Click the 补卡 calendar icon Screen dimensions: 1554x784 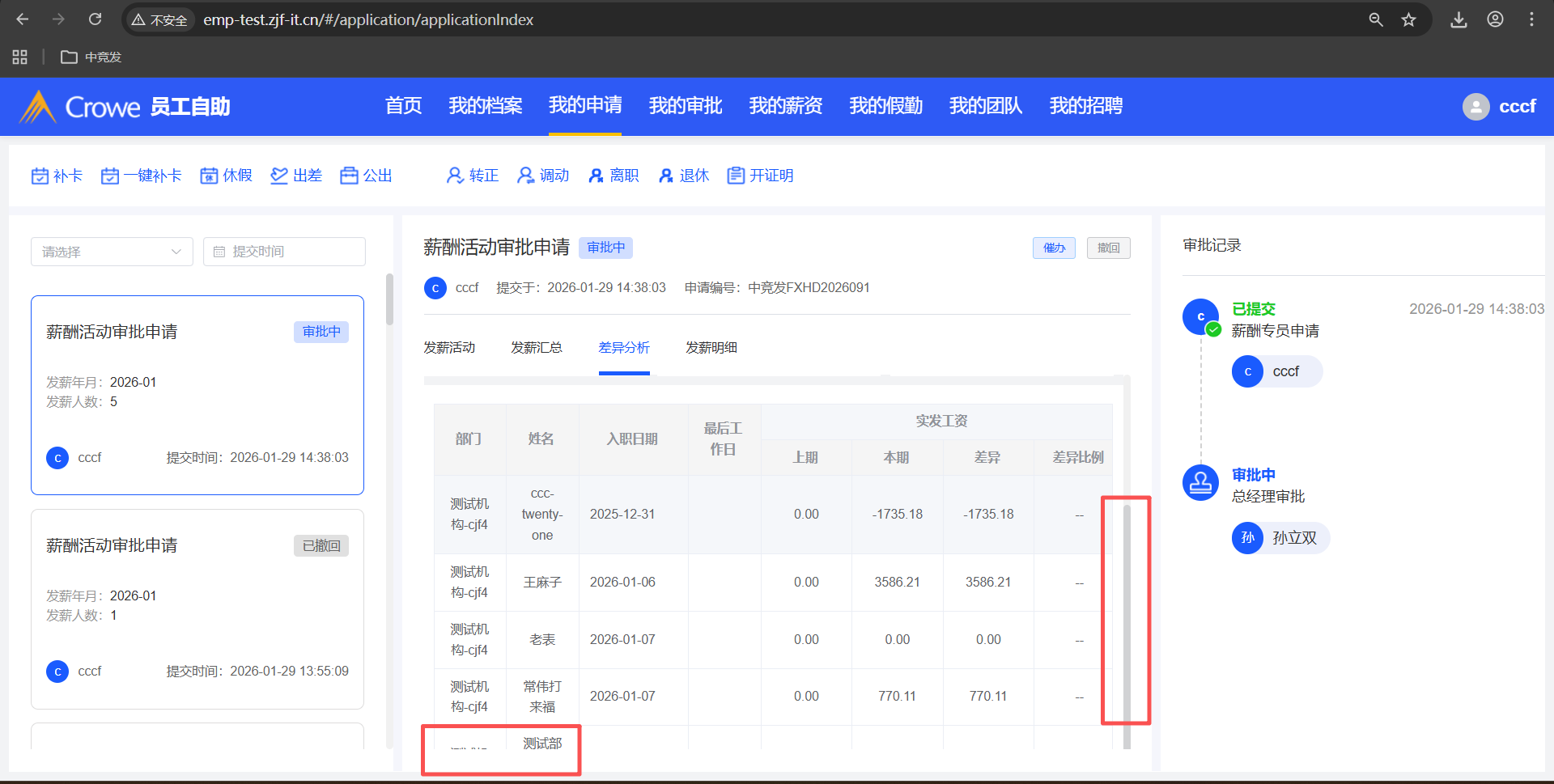40,176
